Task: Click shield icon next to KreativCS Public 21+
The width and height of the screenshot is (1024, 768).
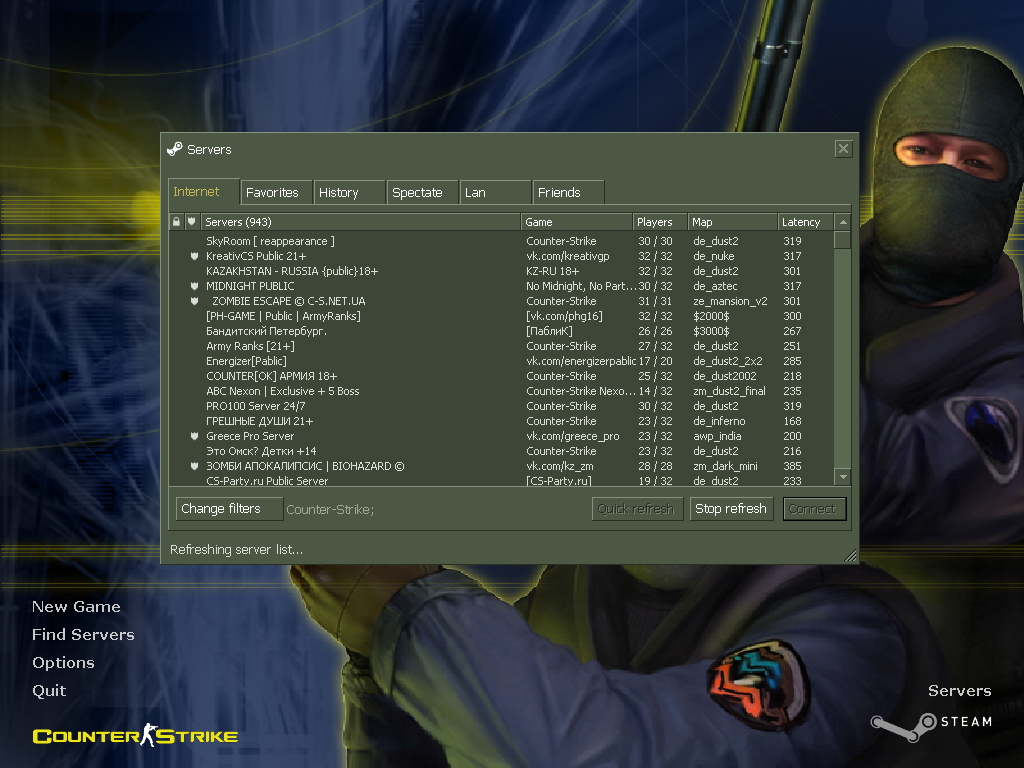Action: (194, 256)
